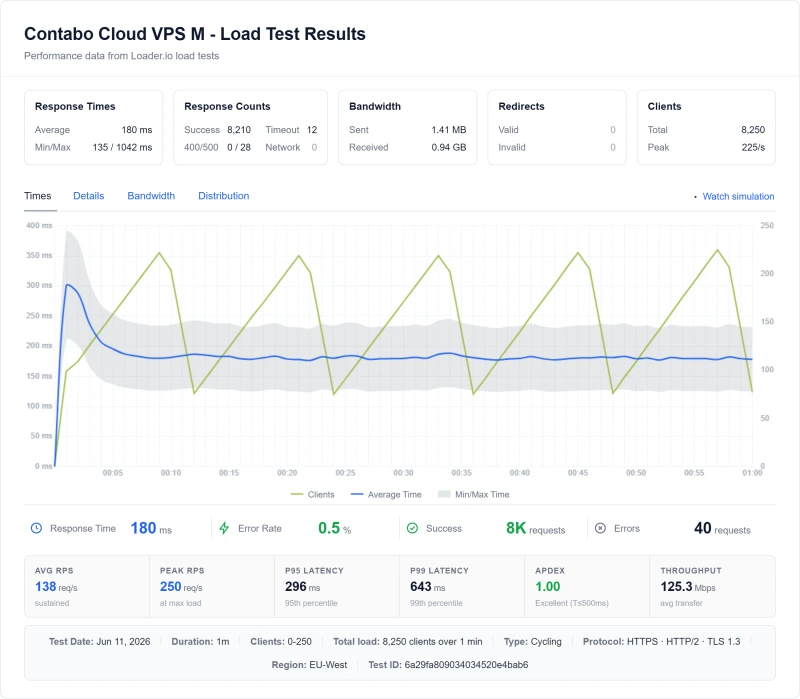This screenshot has width=800, height=699.
Task: Click the Response Counts card heading
Action: [x=227, y=106]
